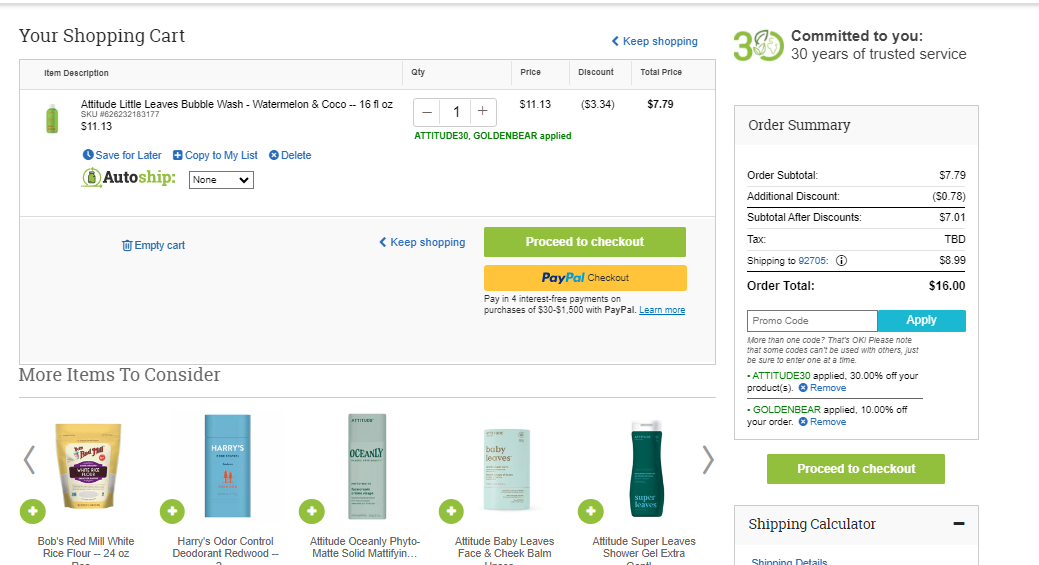Click the Apply promo button
Image resolution: width=1039 pixels, height=565 pixels.
pos(921,321)
